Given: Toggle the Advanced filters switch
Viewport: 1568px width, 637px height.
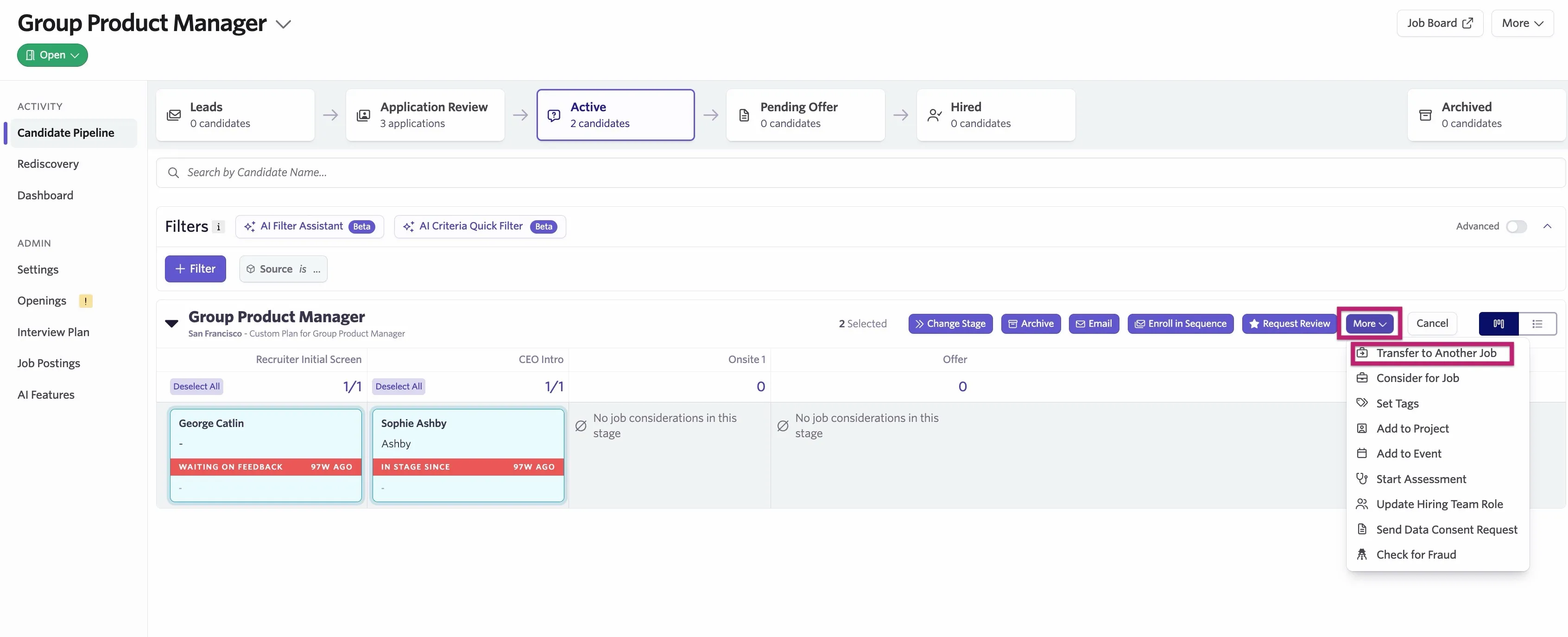Looking at the screenshot, I should [x=1516, y=227].
